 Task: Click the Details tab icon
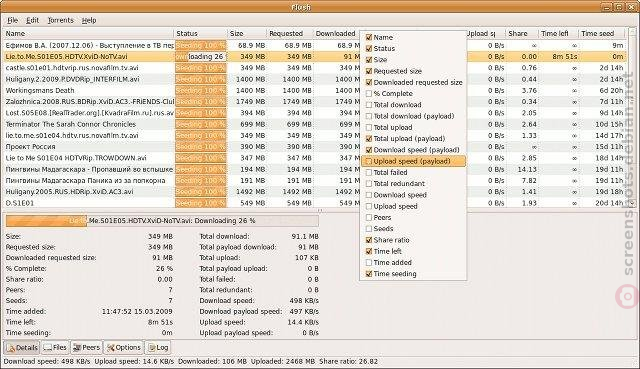11,348
